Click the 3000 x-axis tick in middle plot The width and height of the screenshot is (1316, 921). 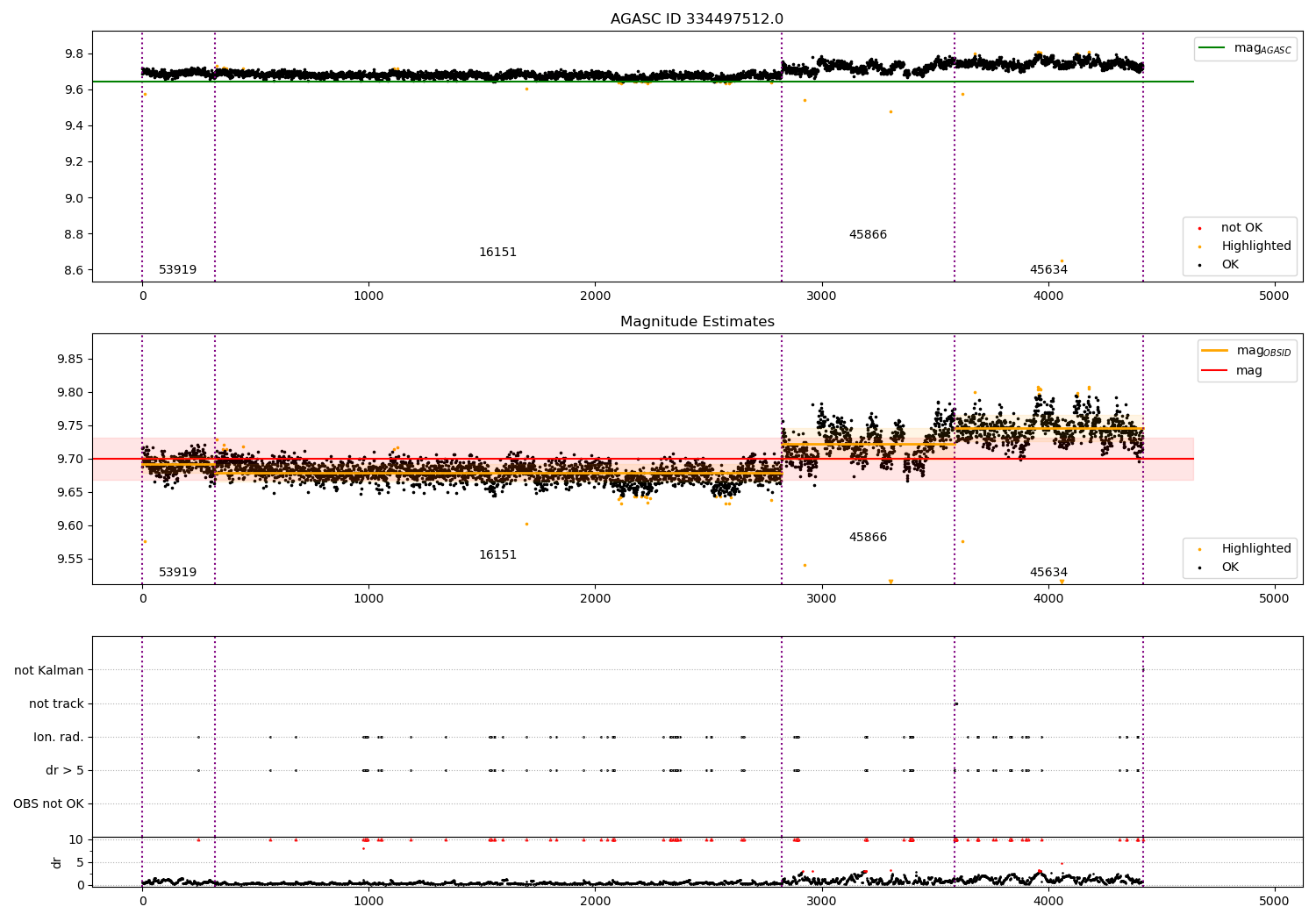[821, 599]
